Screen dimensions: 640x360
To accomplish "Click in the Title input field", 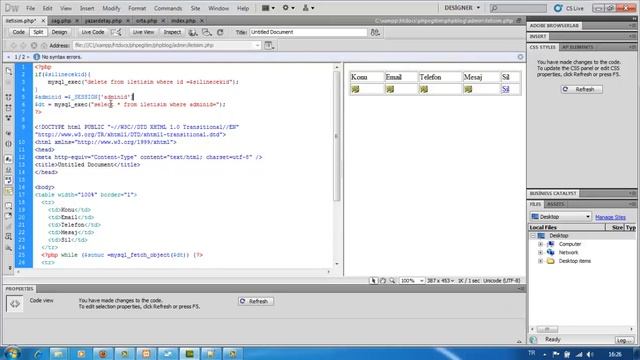I will 308,32.
